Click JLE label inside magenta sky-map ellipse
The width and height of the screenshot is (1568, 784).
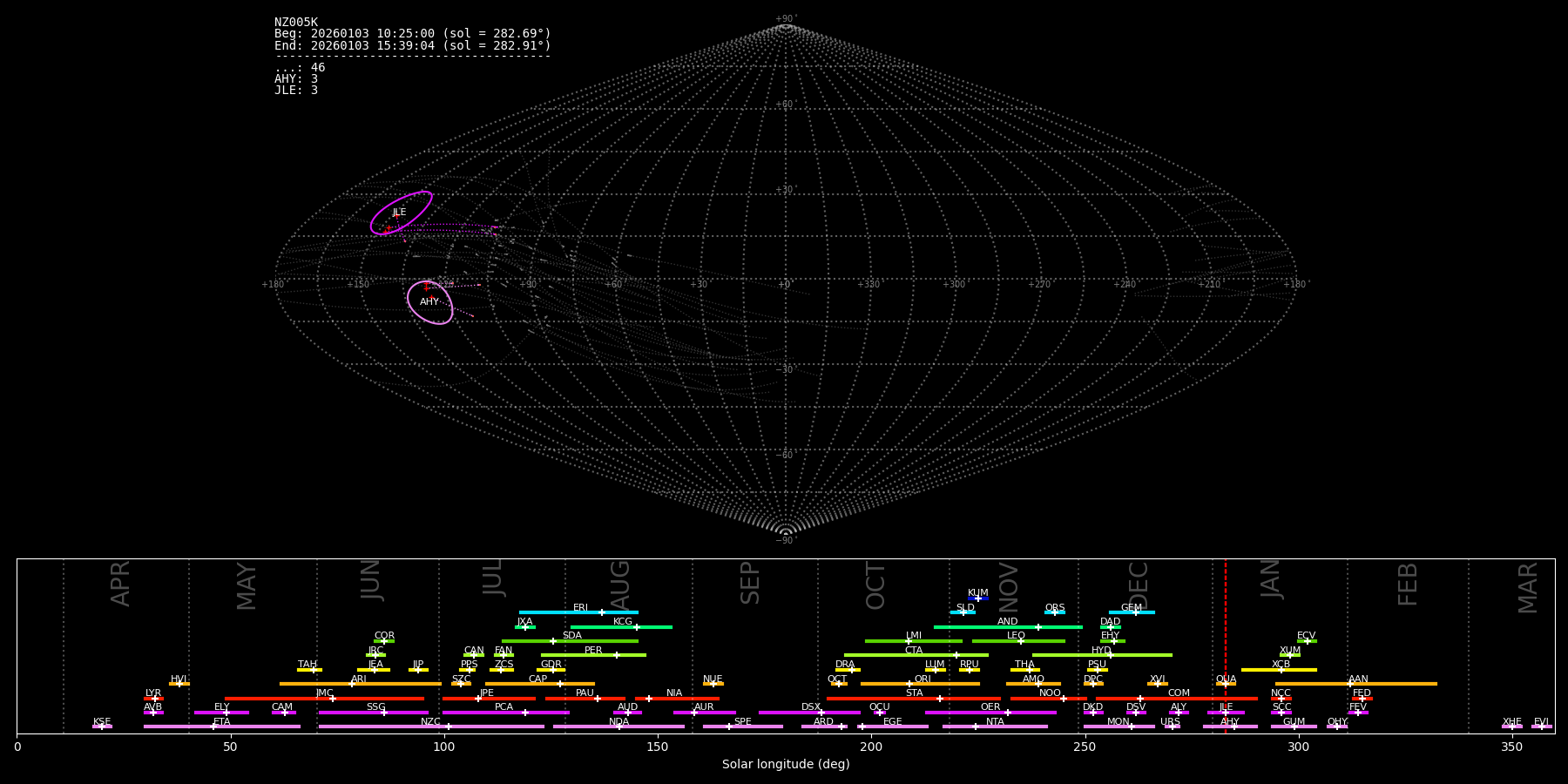coord(399,213)
